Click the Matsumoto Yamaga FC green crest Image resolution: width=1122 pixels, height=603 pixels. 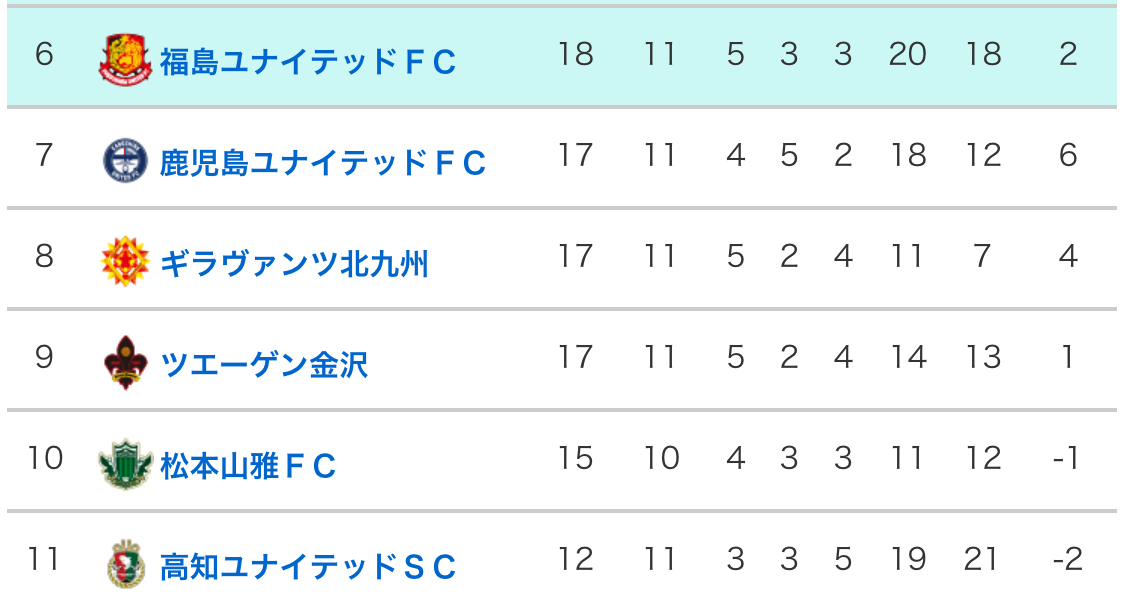(x=125, y=464)
